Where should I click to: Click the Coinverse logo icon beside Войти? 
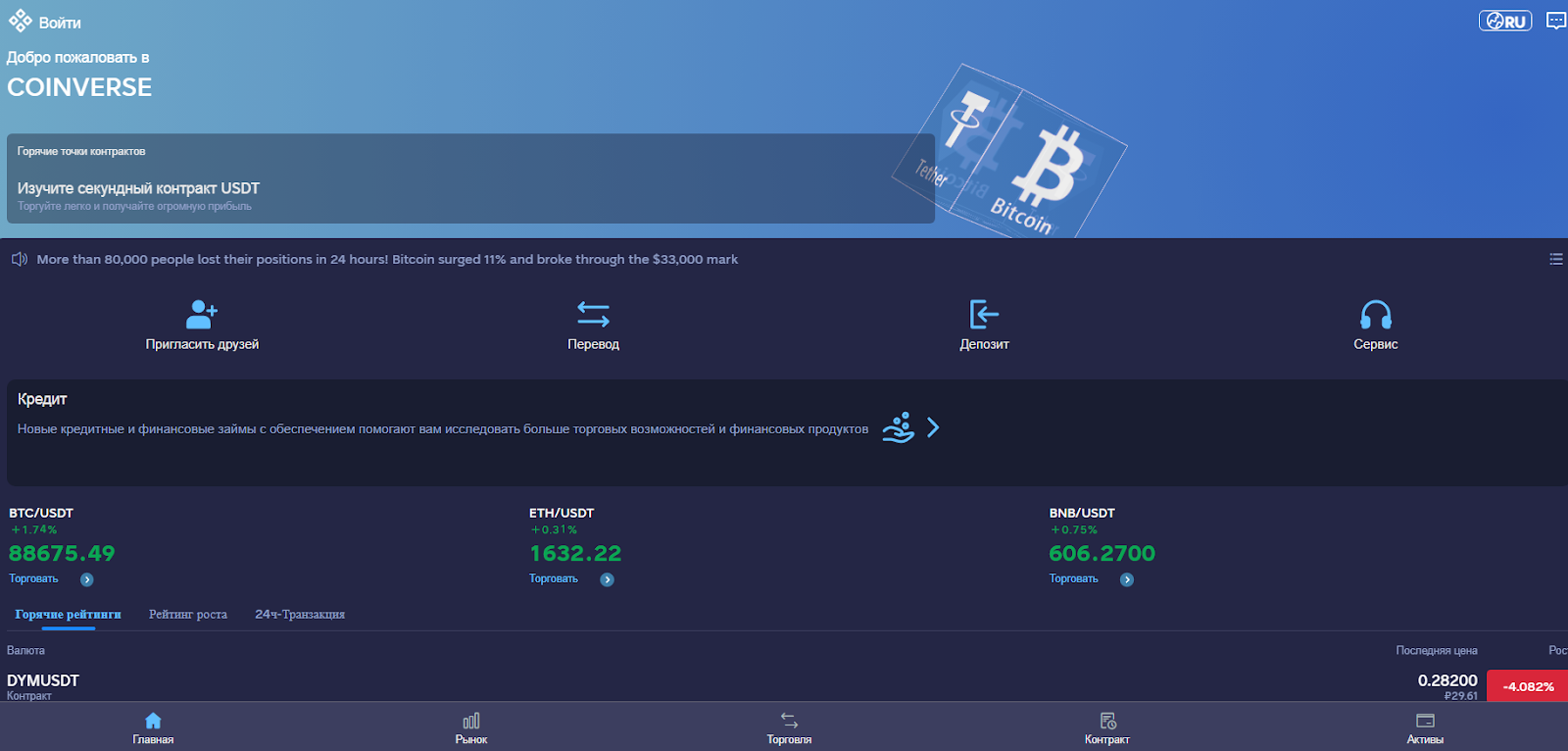coord(20,21)
